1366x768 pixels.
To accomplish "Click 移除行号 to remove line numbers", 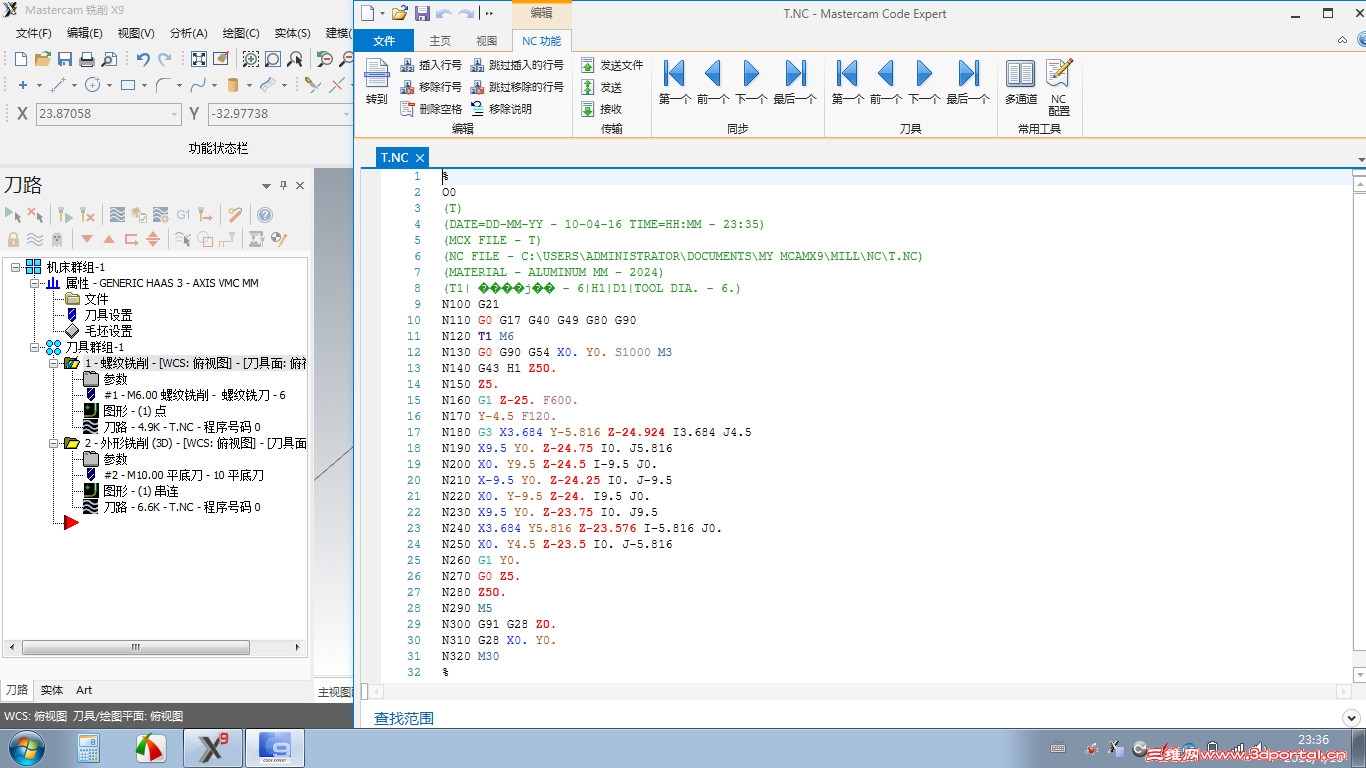I will pos(431,87).
